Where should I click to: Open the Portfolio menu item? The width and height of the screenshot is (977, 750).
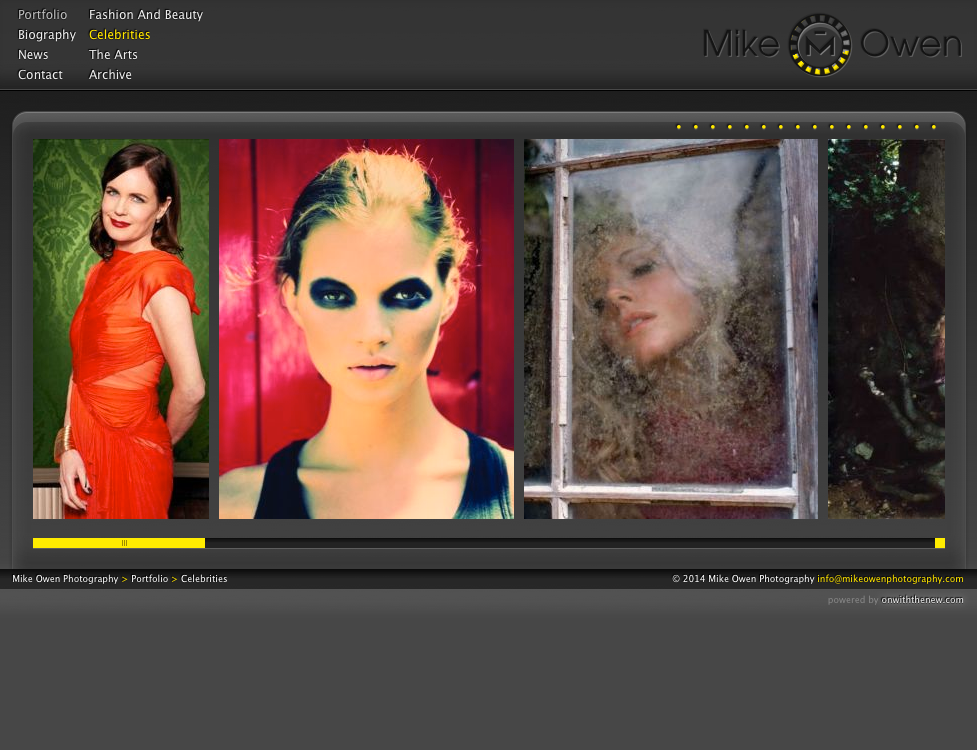click(x=42, y=14)
